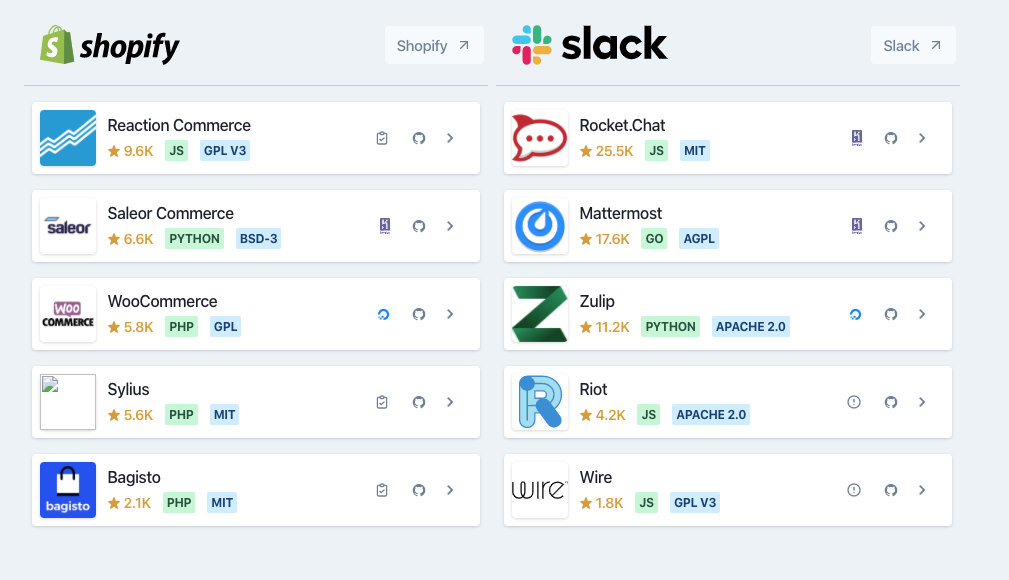The height and width of the screenshot is (580, 1009).
Task: Expand Bagisto details chevron
Action: 450,490
